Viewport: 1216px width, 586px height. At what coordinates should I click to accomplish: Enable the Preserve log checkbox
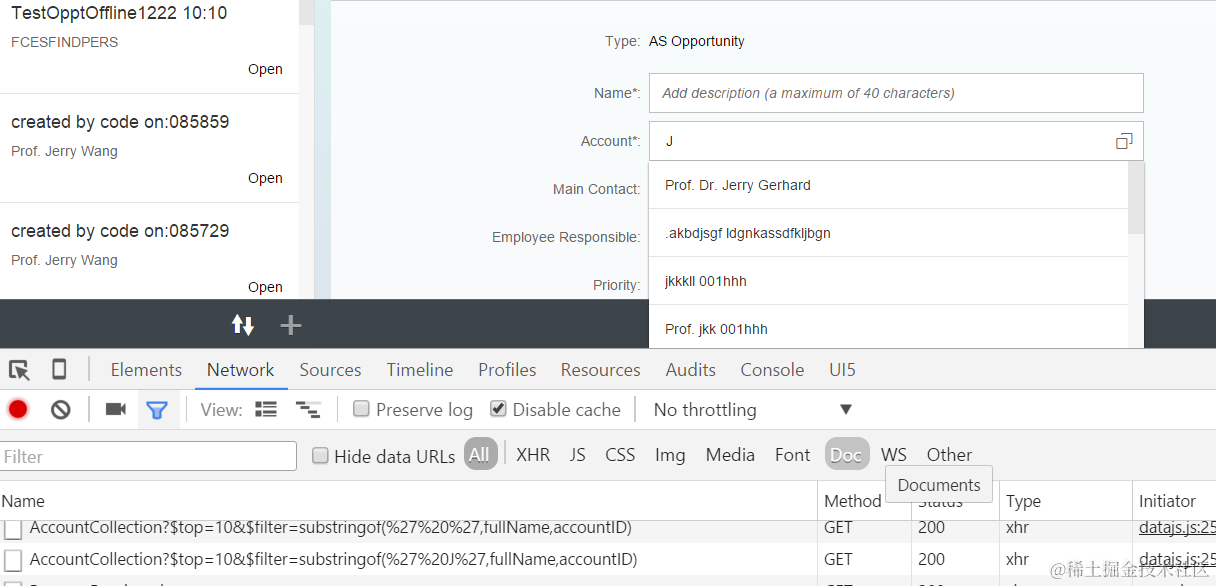(362, 409)
